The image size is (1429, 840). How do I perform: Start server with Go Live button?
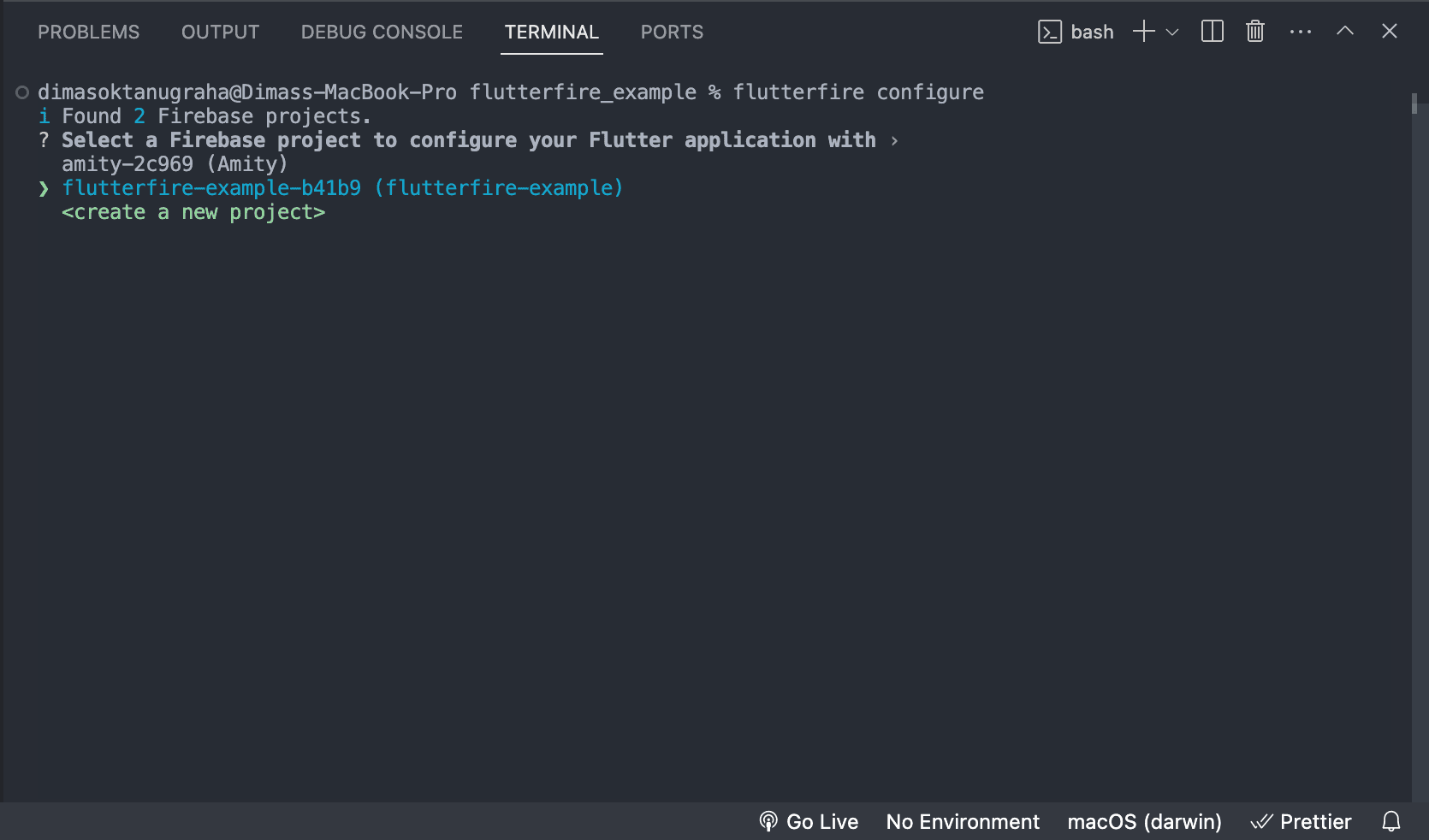tap(809, 822)
